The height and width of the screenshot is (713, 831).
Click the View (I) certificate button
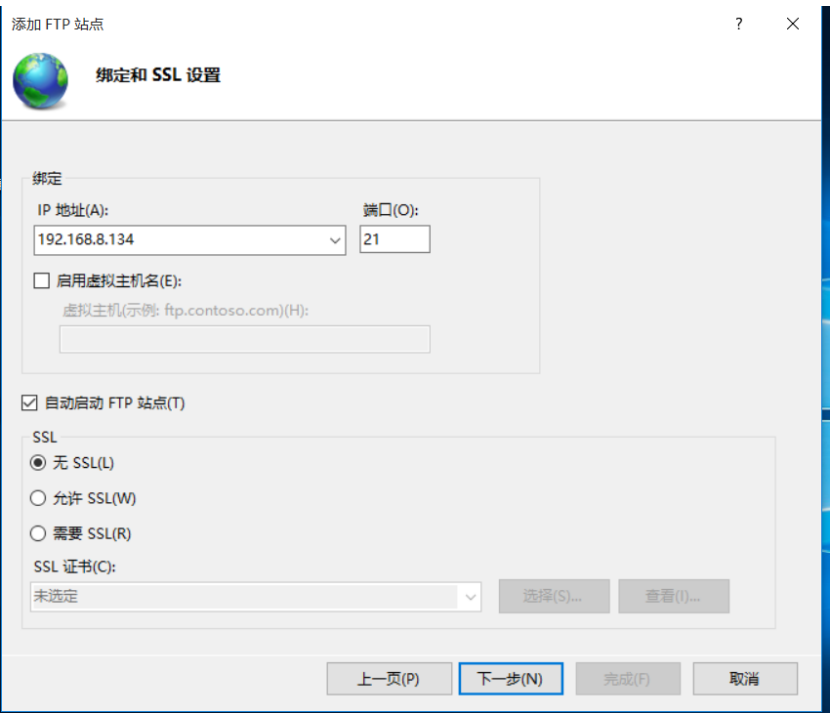[674, 596]
